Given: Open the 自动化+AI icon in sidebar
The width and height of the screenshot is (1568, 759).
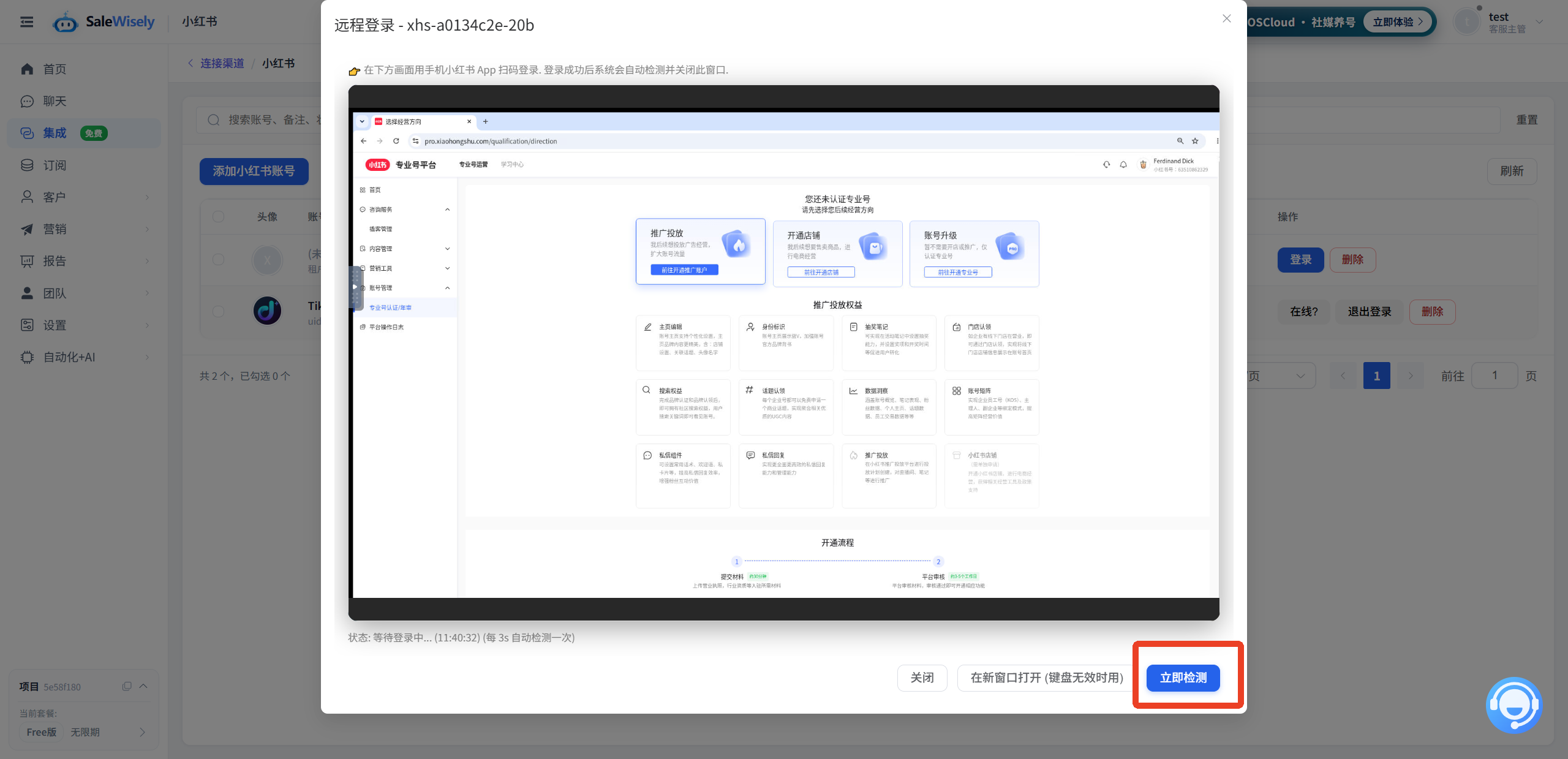Looking at the screenshot, I should point(27,357).
